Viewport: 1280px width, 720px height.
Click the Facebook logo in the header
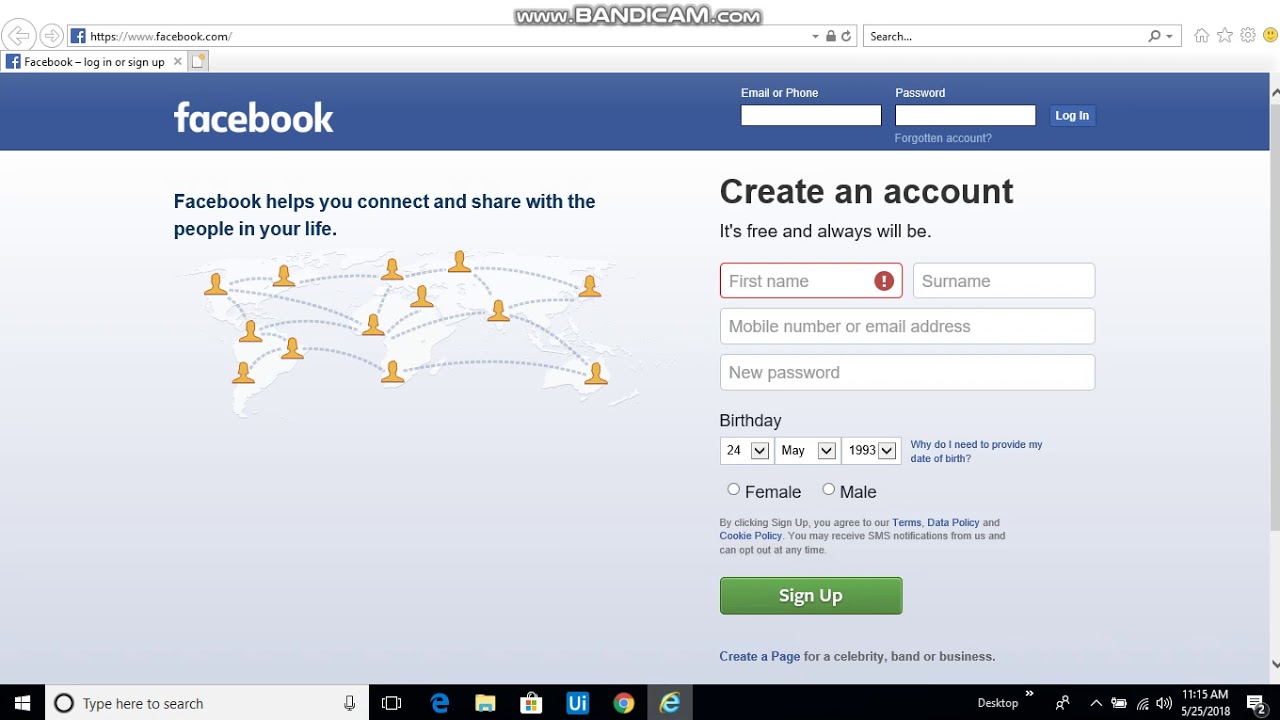[253, 117]
